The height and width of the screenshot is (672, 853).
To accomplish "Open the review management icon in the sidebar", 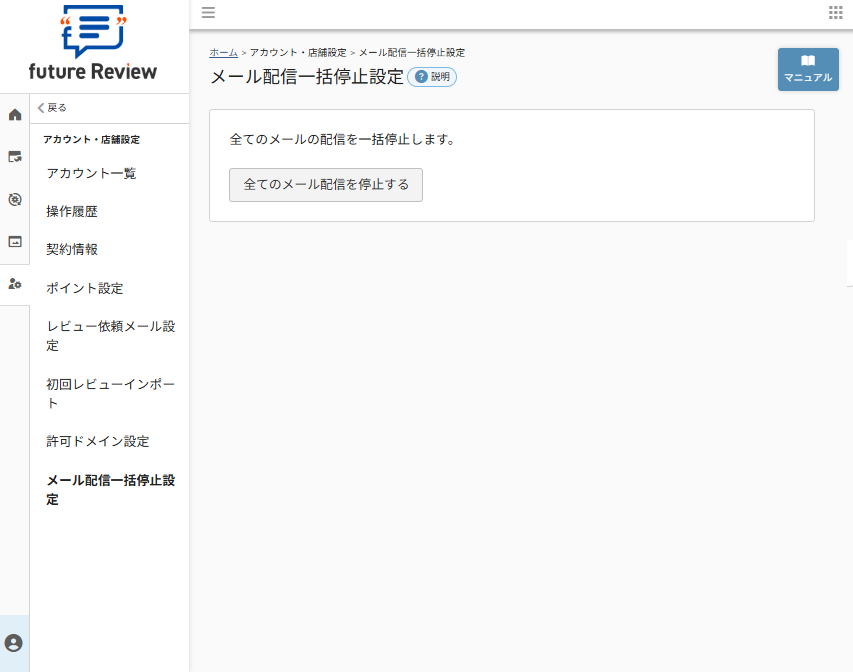I will click(14, 156).
